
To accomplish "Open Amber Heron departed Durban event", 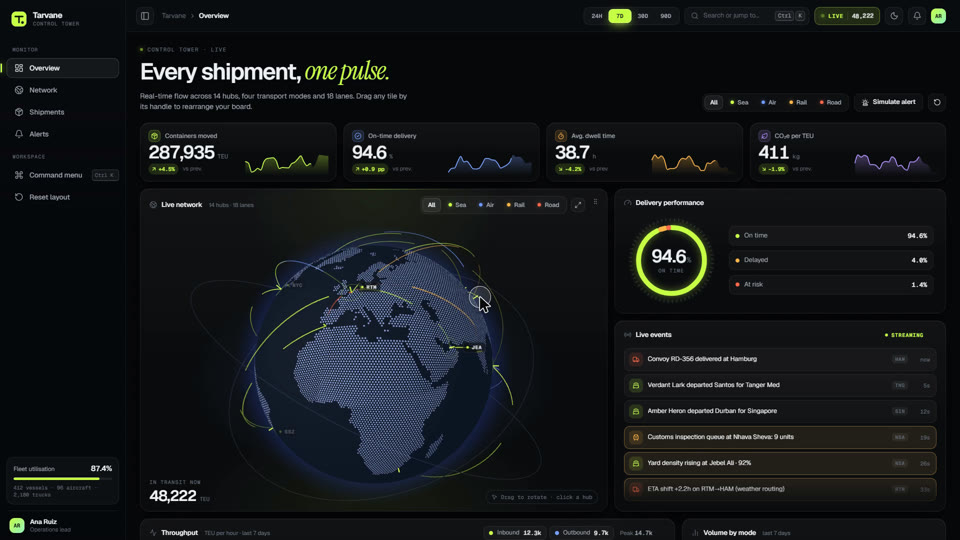I will click(780, 411).
